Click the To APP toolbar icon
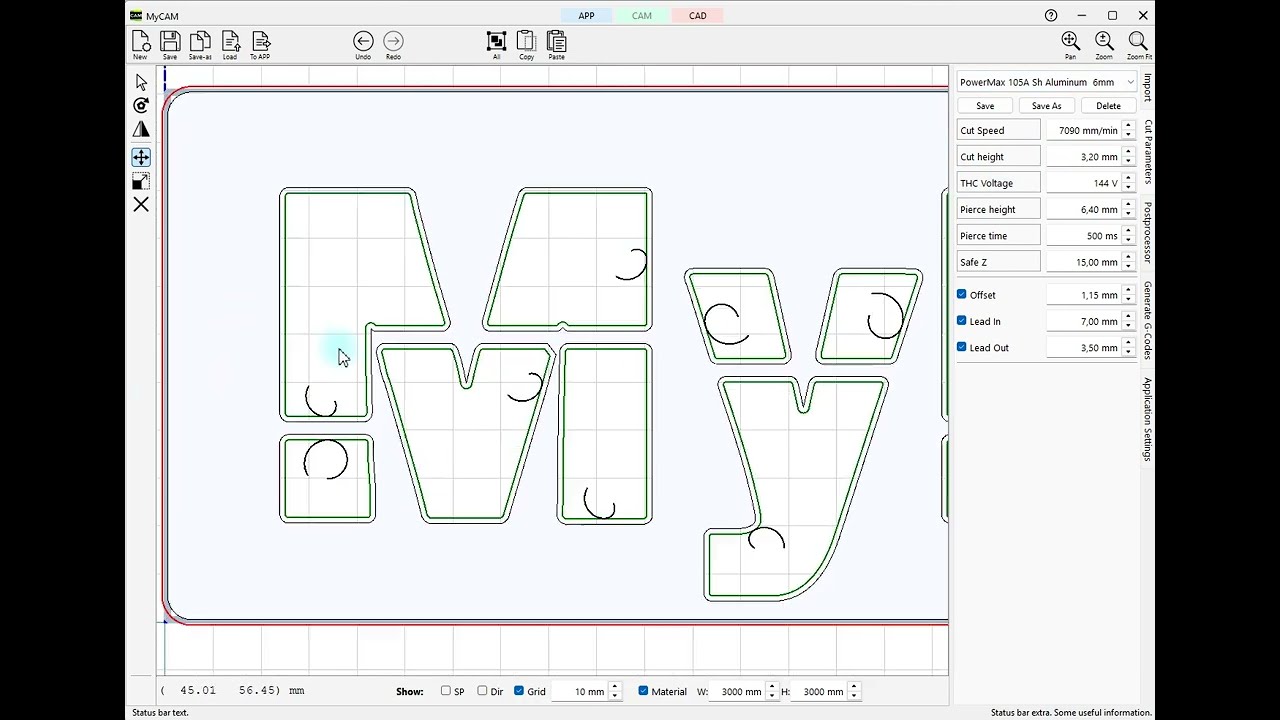 click(x=260, y=44)
